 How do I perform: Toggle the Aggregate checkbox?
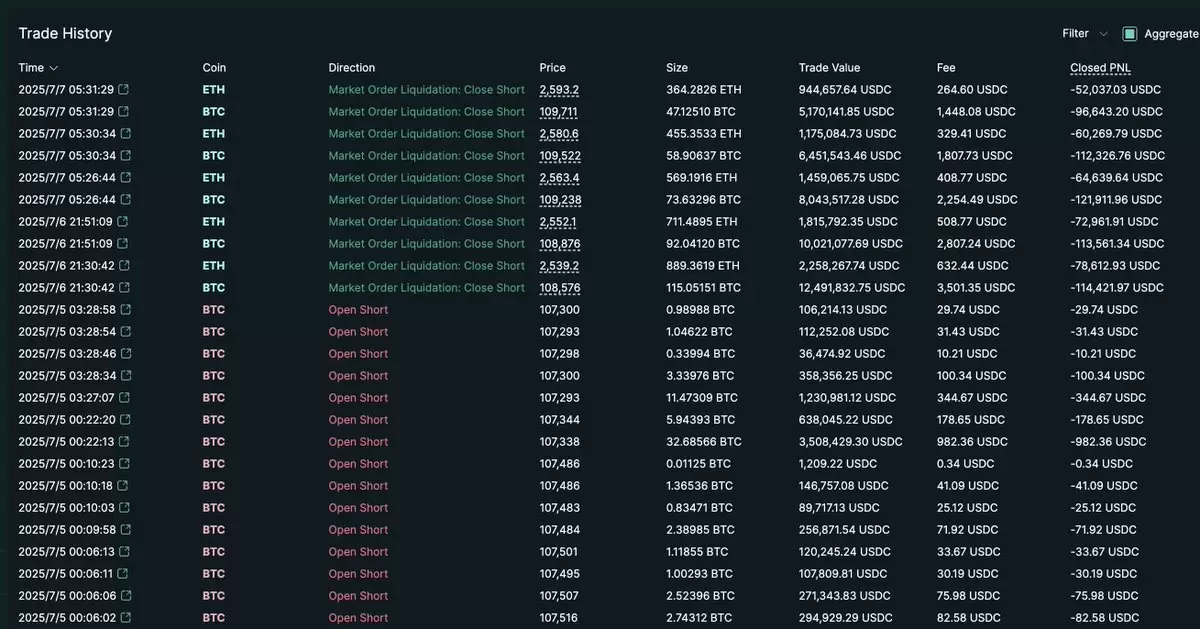tap(1130, 34)
